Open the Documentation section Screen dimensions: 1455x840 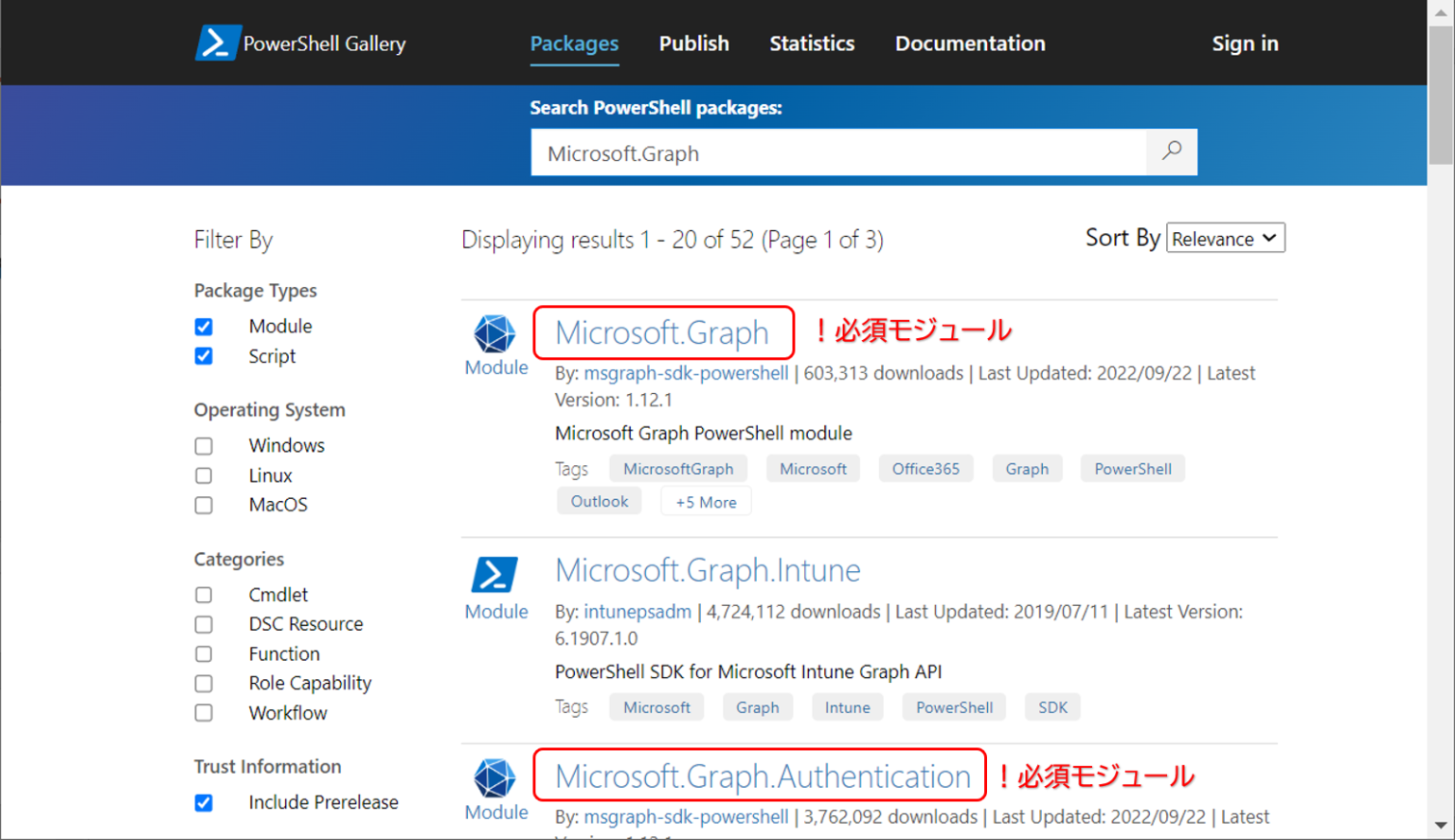969,43
